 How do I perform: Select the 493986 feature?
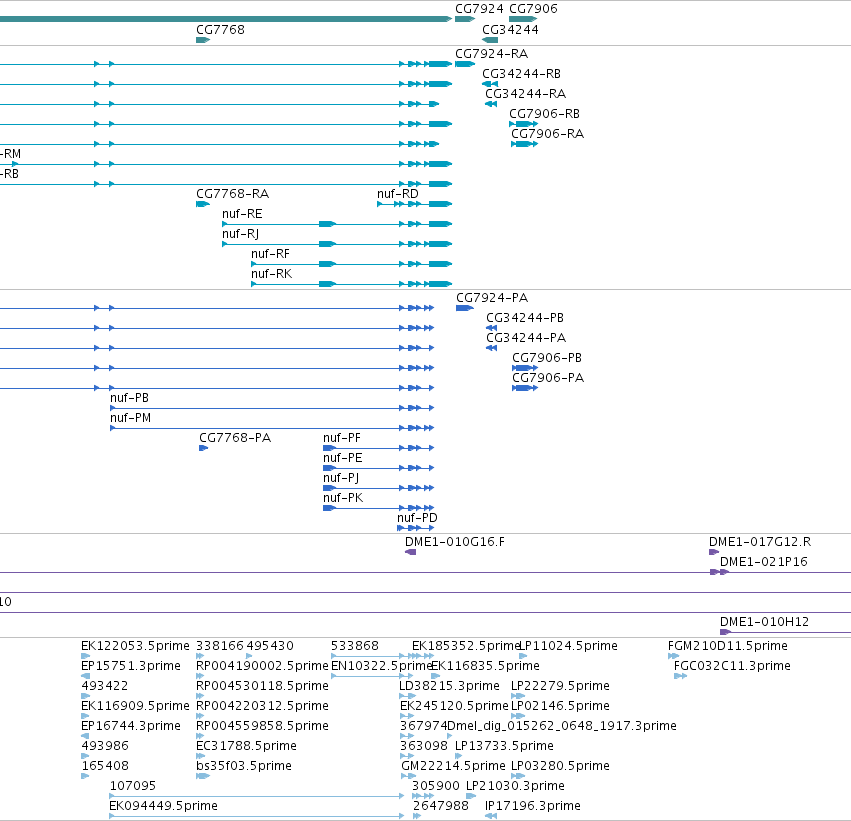(x=85, y=756)
